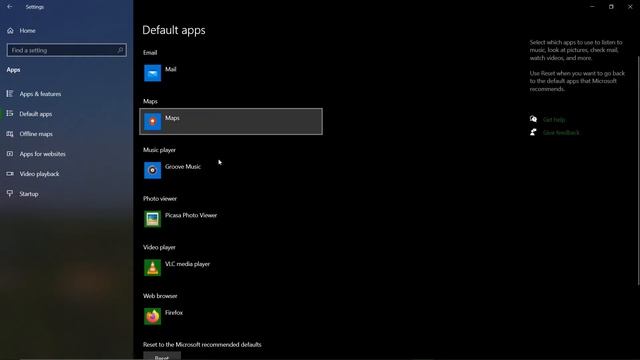Image resolution: width=640 pixels, height=360 pixels.
Task: Change default web browser Firefox
Action: (231, 316)
